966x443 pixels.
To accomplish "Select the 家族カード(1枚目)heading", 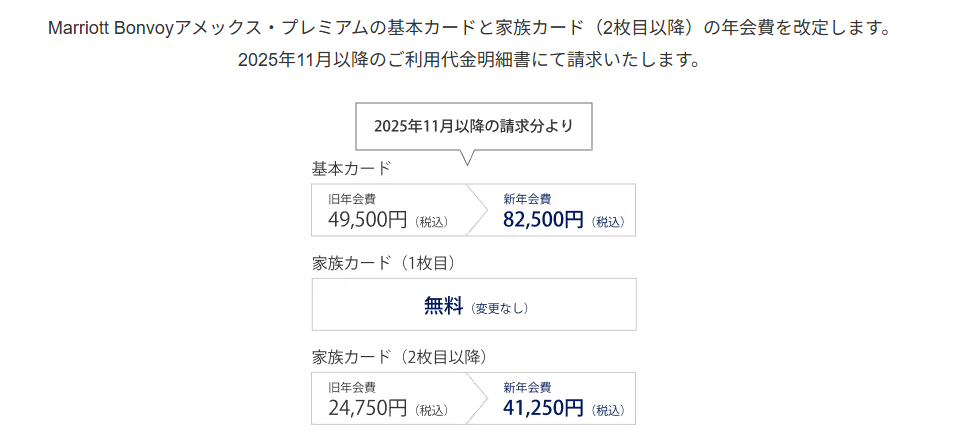I will coord(384,263).
